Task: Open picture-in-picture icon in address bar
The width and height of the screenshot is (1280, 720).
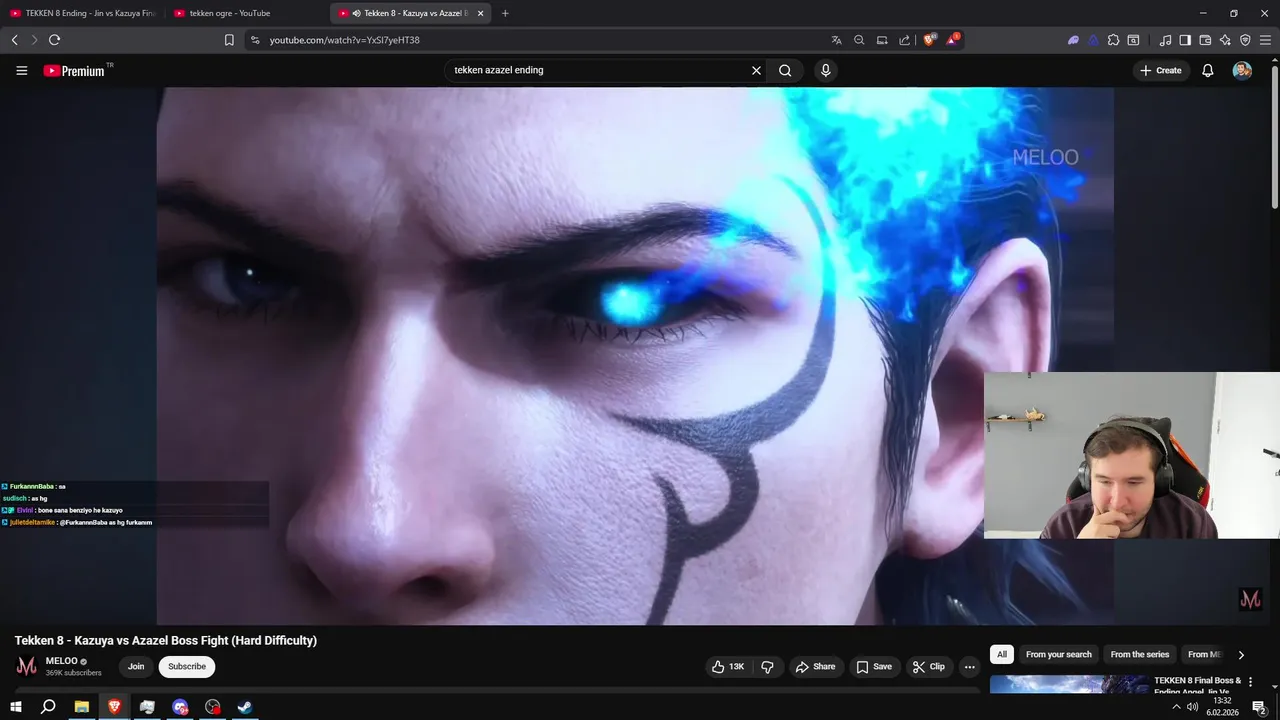Action: (x=882, y=40)
